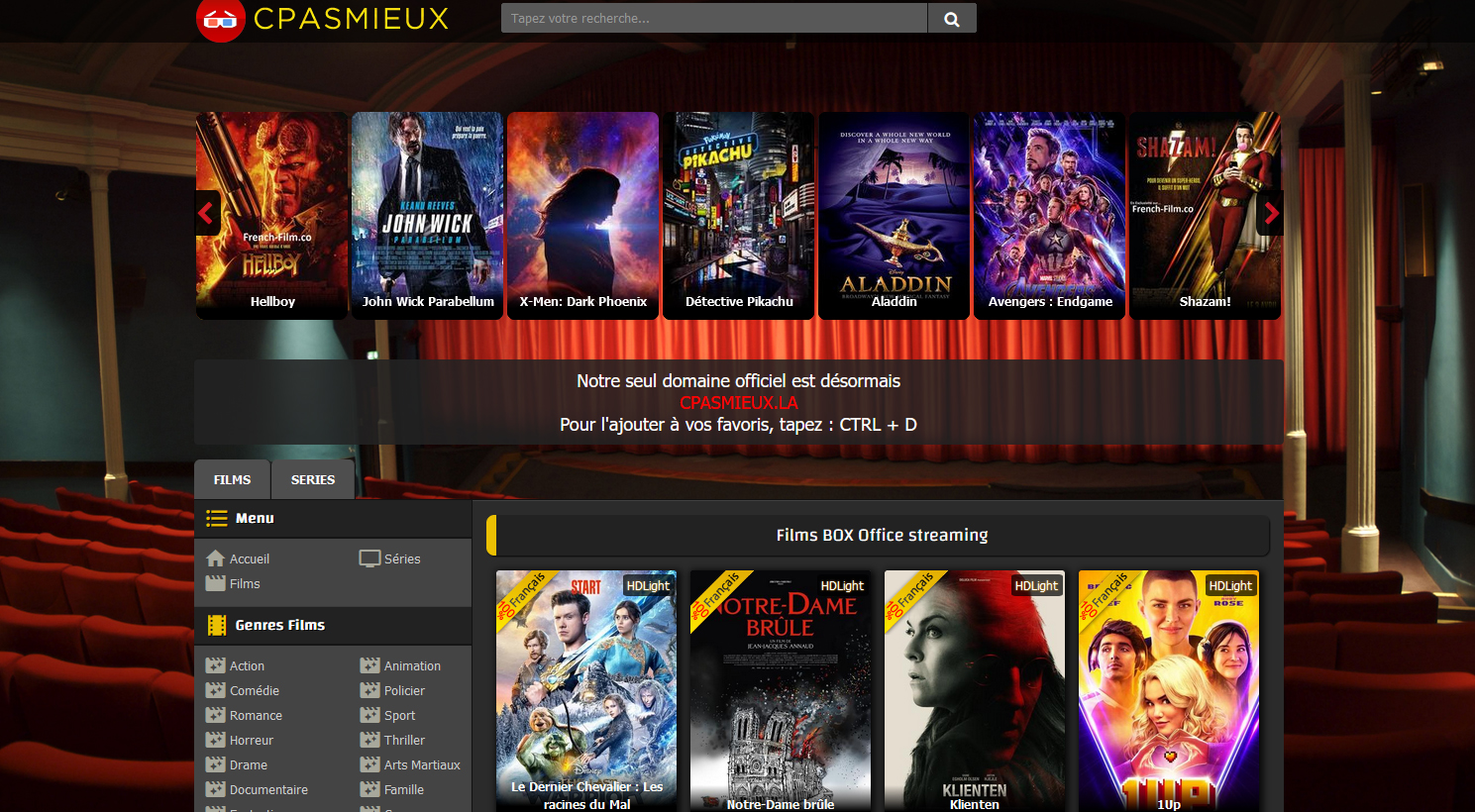Switch to the SERIES tab
This screenshot has height=812, width=1475.
pos(313,479)
